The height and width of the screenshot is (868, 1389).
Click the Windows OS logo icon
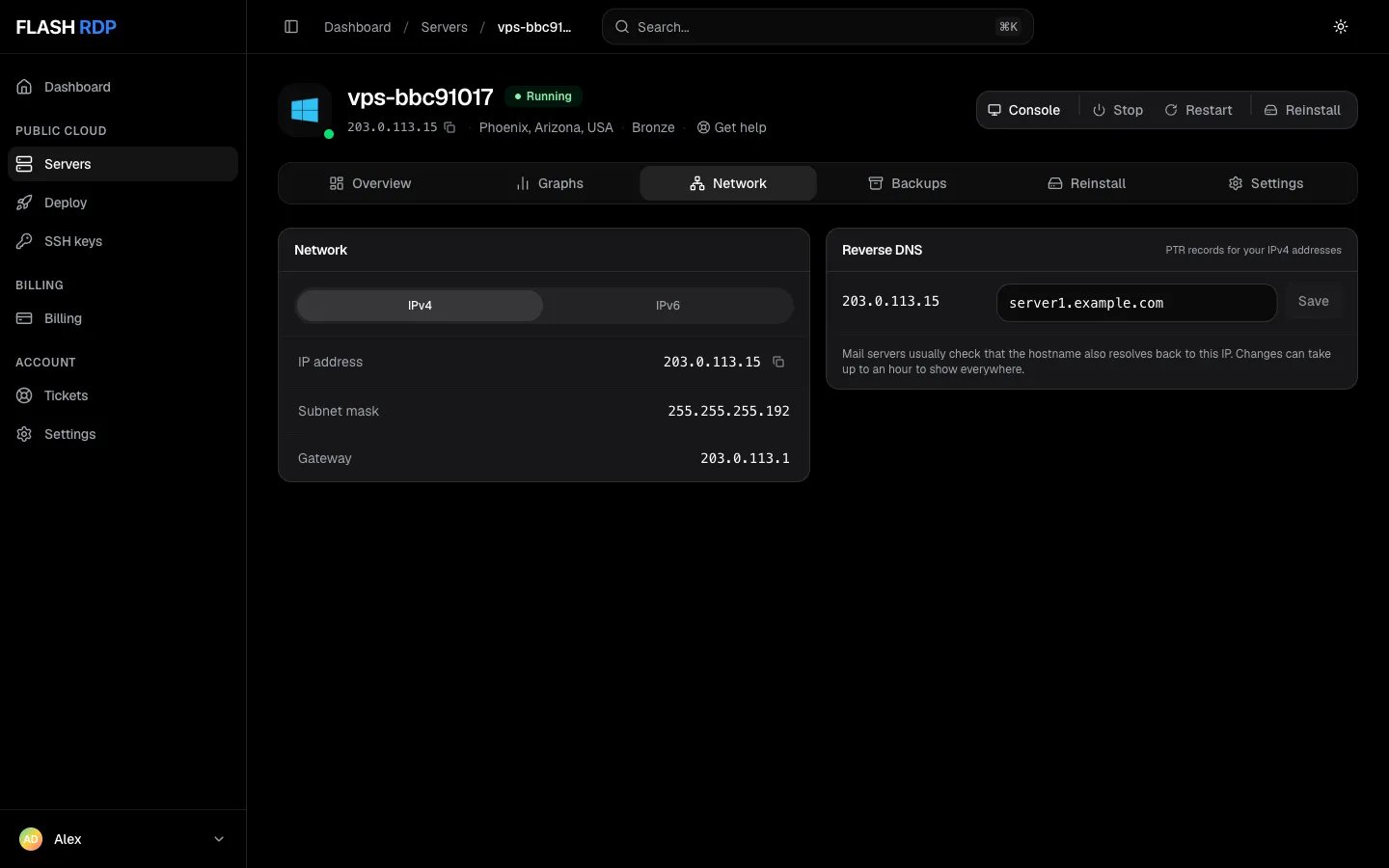[x=305, y=110]
